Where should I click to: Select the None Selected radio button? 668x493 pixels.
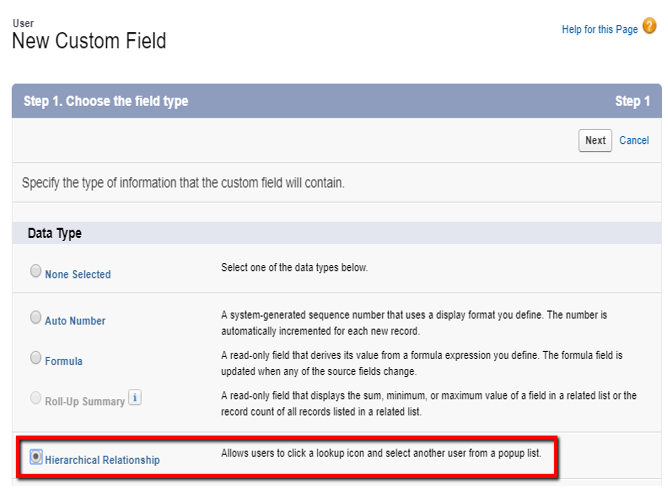coord(36,271)
